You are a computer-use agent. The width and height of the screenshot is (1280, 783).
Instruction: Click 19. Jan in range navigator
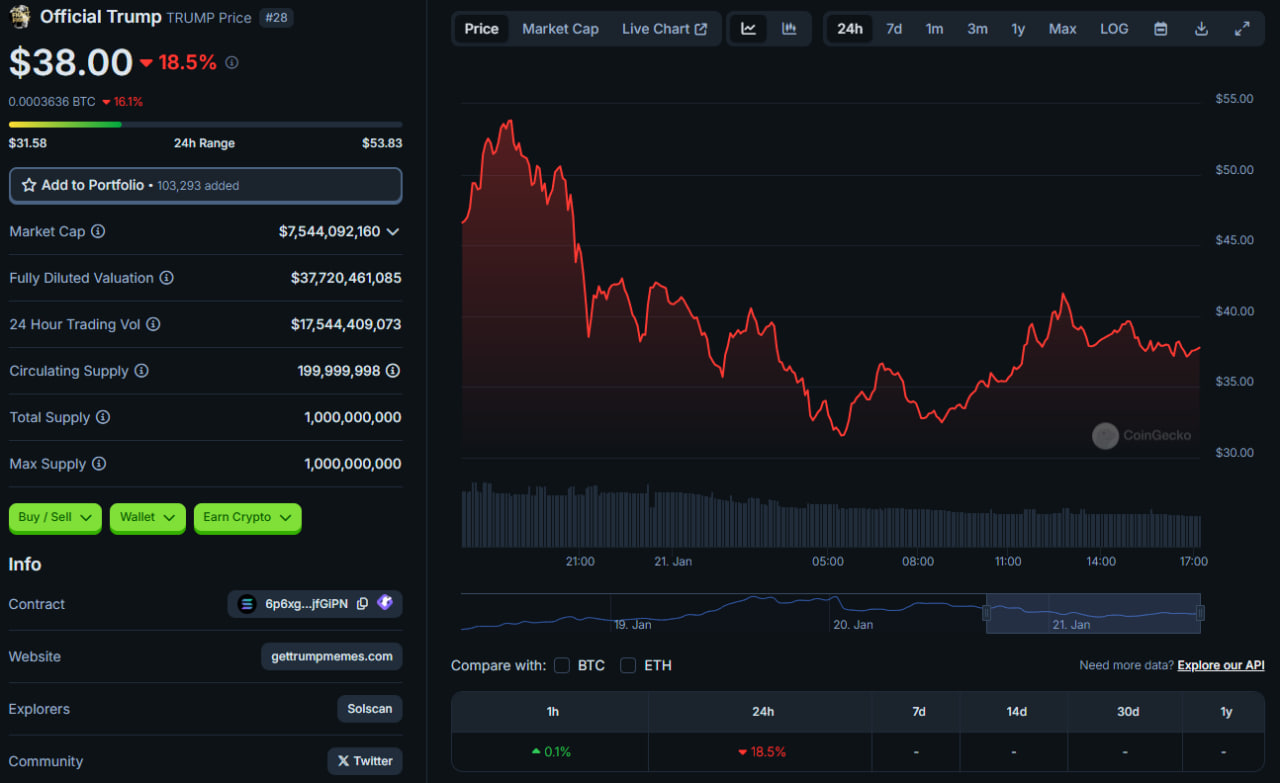click(x=633, y=624)
